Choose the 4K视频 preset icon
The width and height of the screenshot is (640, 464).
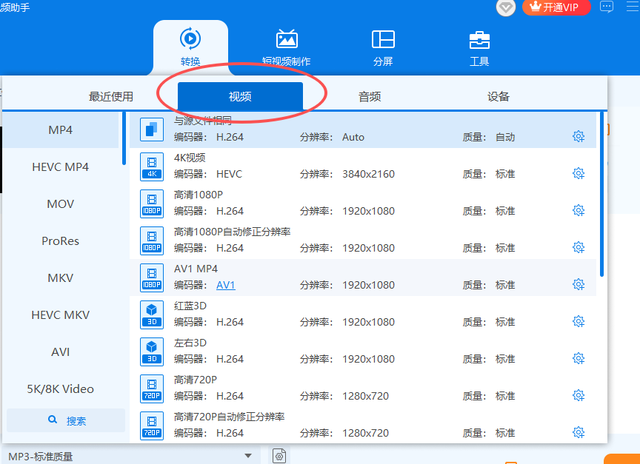click(152, 167)
